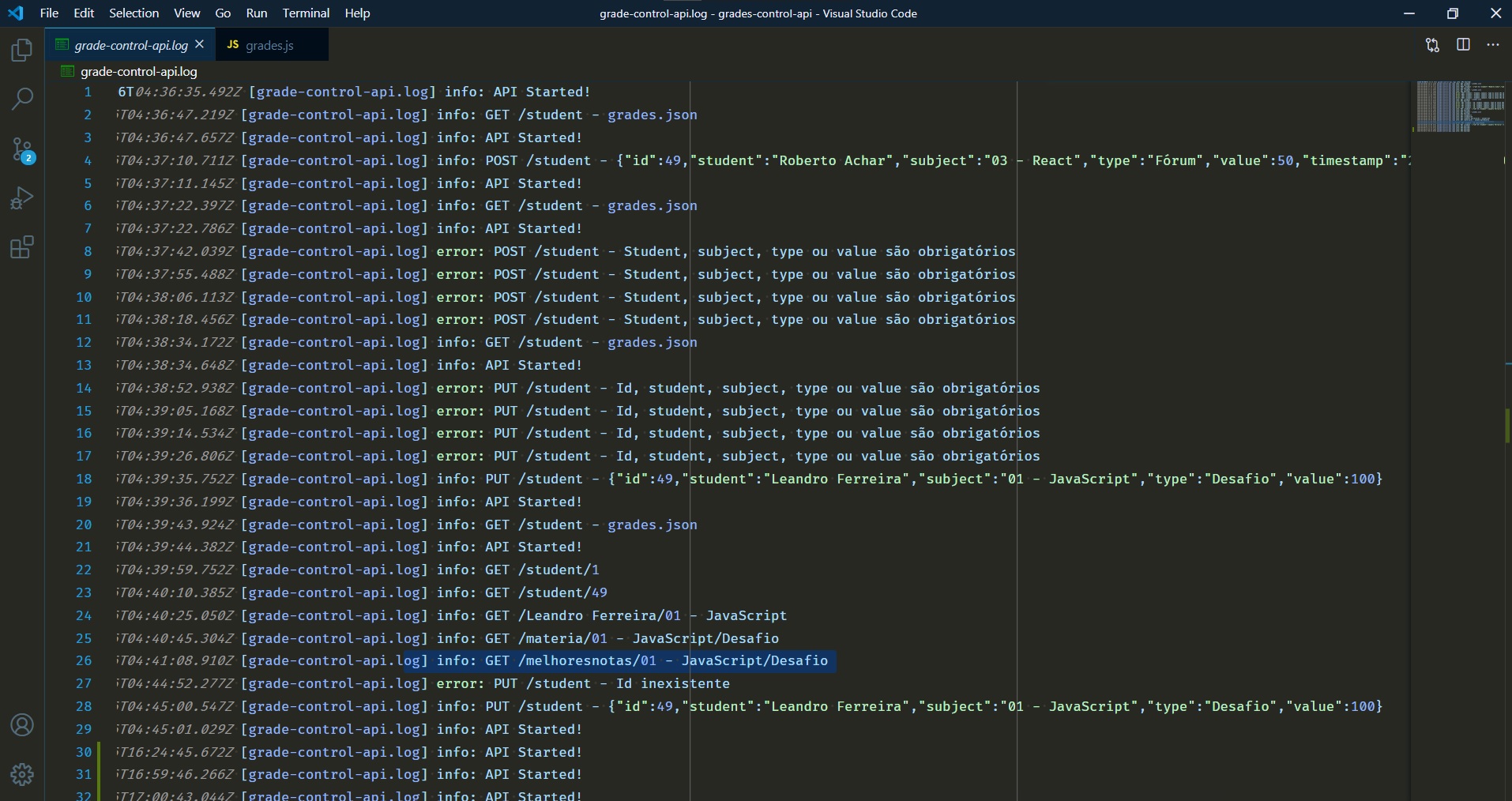This screenshot has width=1512, height=801.
Task: Open the Terminal menu
Action: [306, 13]
